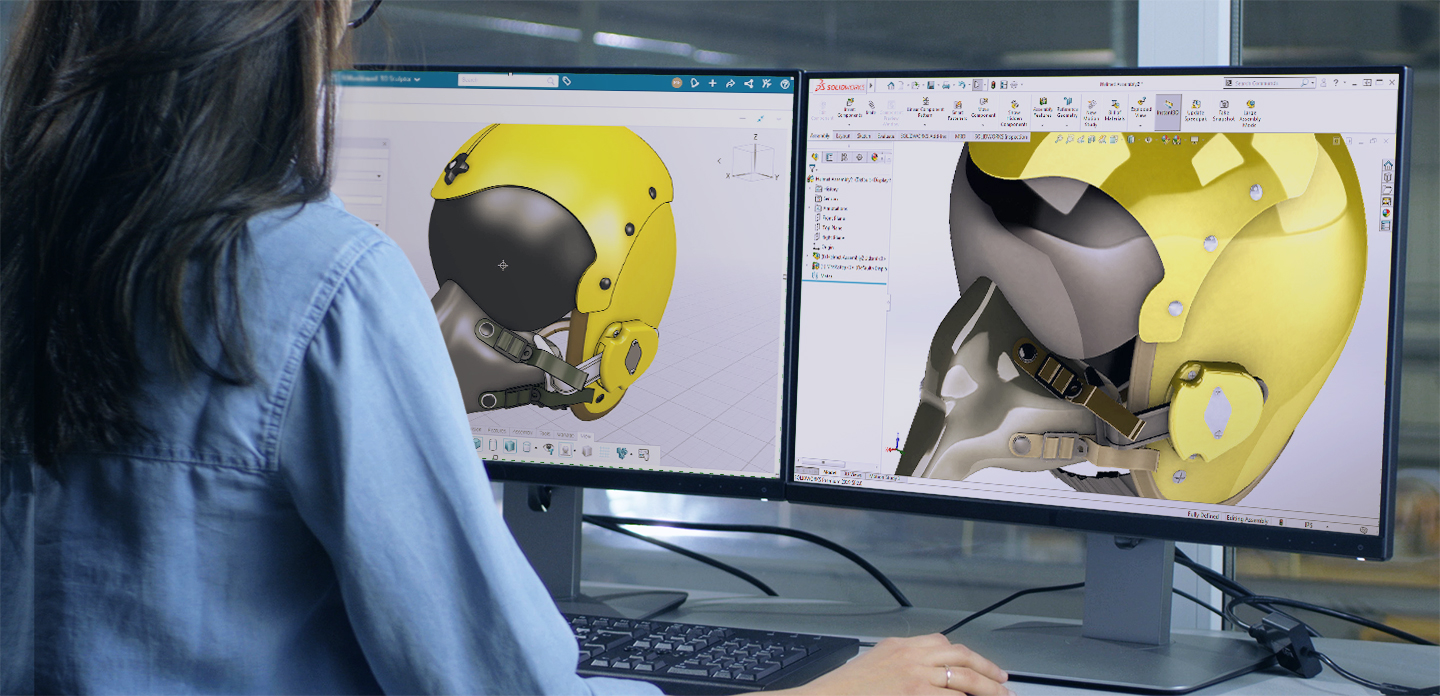Open the SOLIDWORKS Add-Ins tab
Viewport: 1440px width, 696px height.
tap(925, 137)
